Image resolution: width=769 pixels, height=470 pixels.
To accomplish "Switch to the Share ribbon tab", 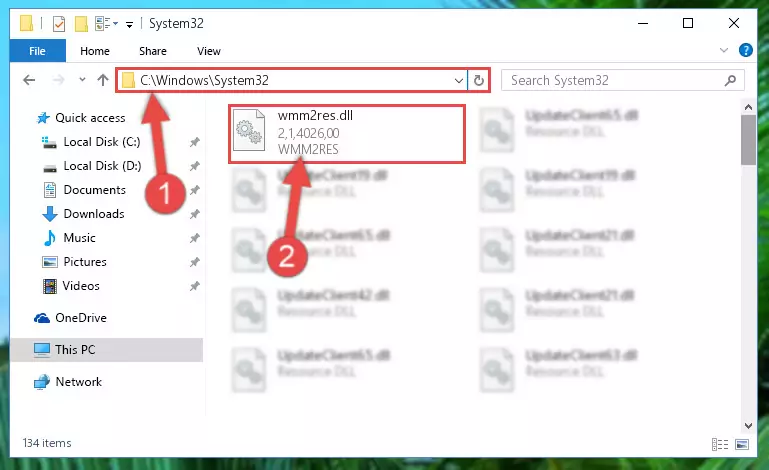I will (153, 51).
